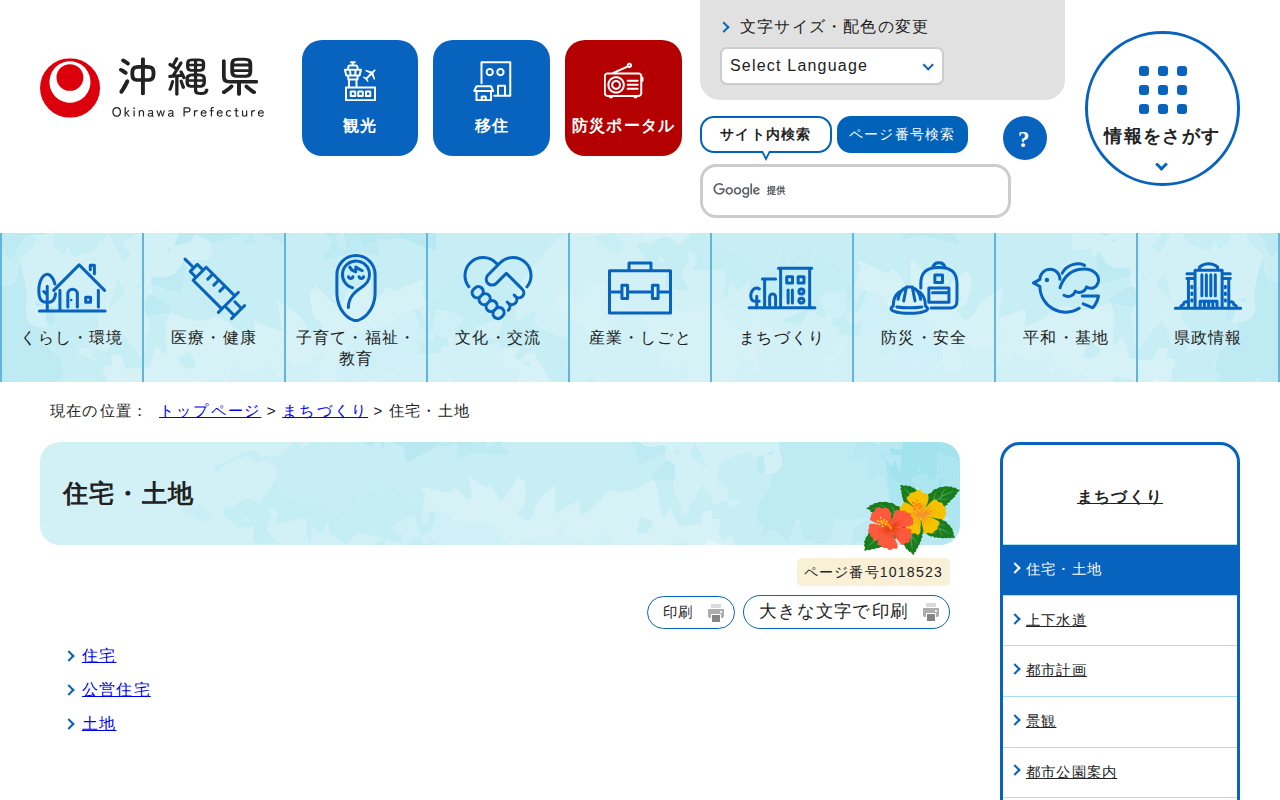This screenshot has height=800, width=1280.
Task: Select the 医療・健康 syringe icon
Action: click(x=214, y=288)
